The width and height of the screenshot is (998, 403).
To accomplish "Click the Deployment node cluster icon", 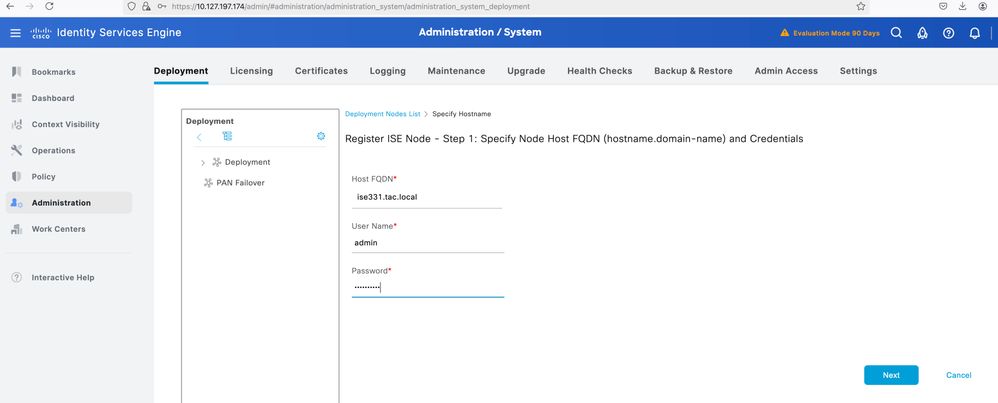I will [216, 162].
